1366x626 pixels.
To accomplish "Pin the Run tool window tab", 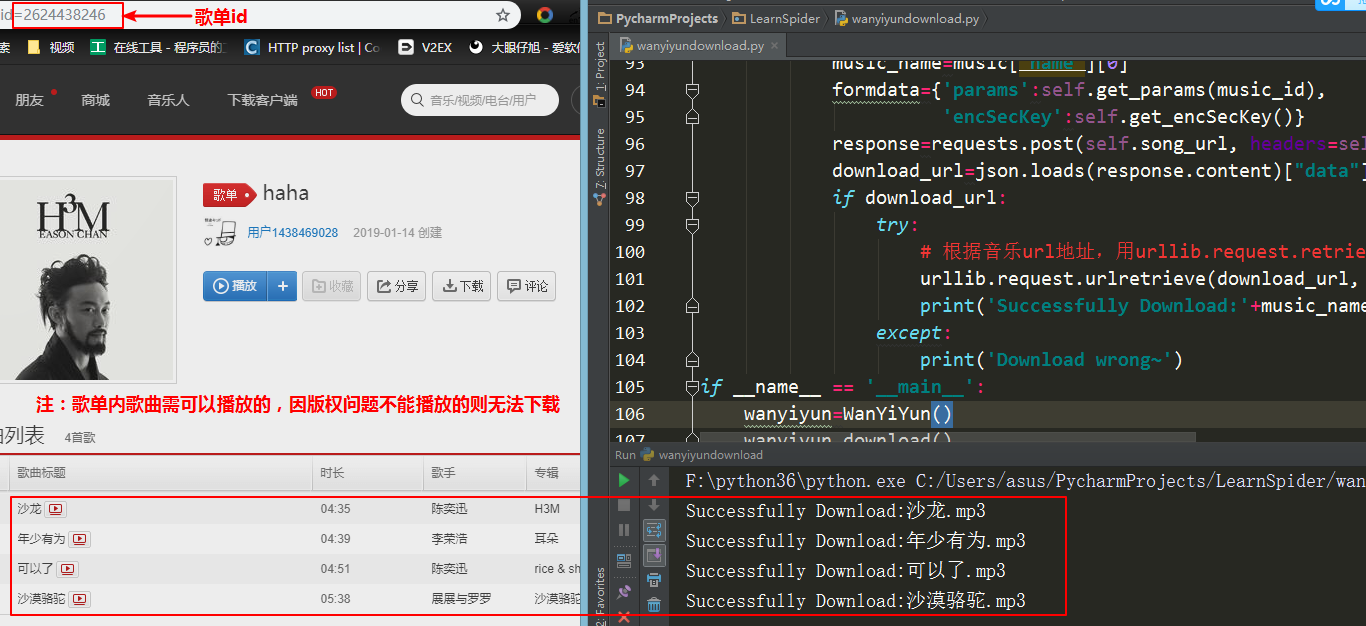I will click(x=624, y=592).
